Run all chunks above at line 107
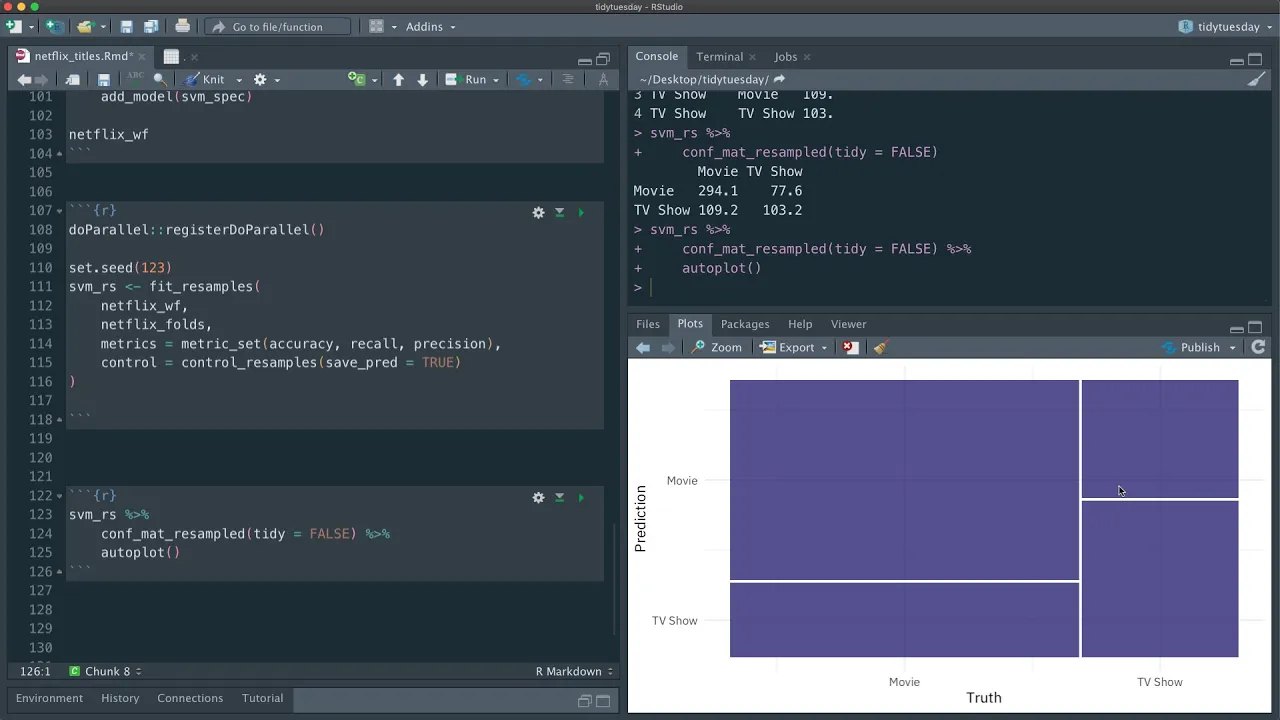This screenshot has height=720, width=1280. point(559,212)
